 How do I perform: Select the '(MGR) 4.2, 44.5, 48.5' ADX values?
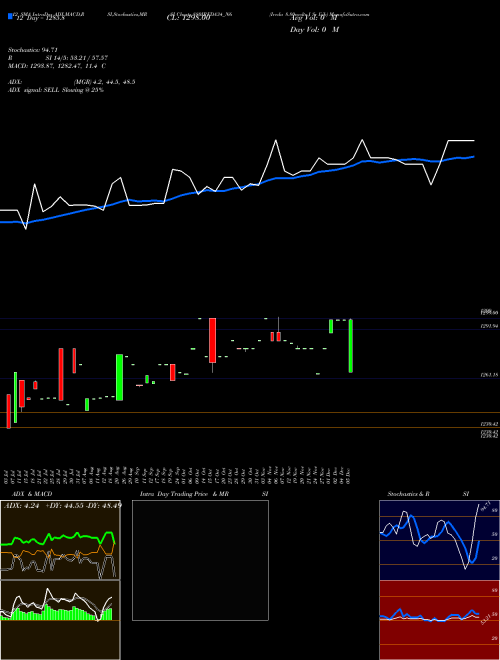point(104,82)
